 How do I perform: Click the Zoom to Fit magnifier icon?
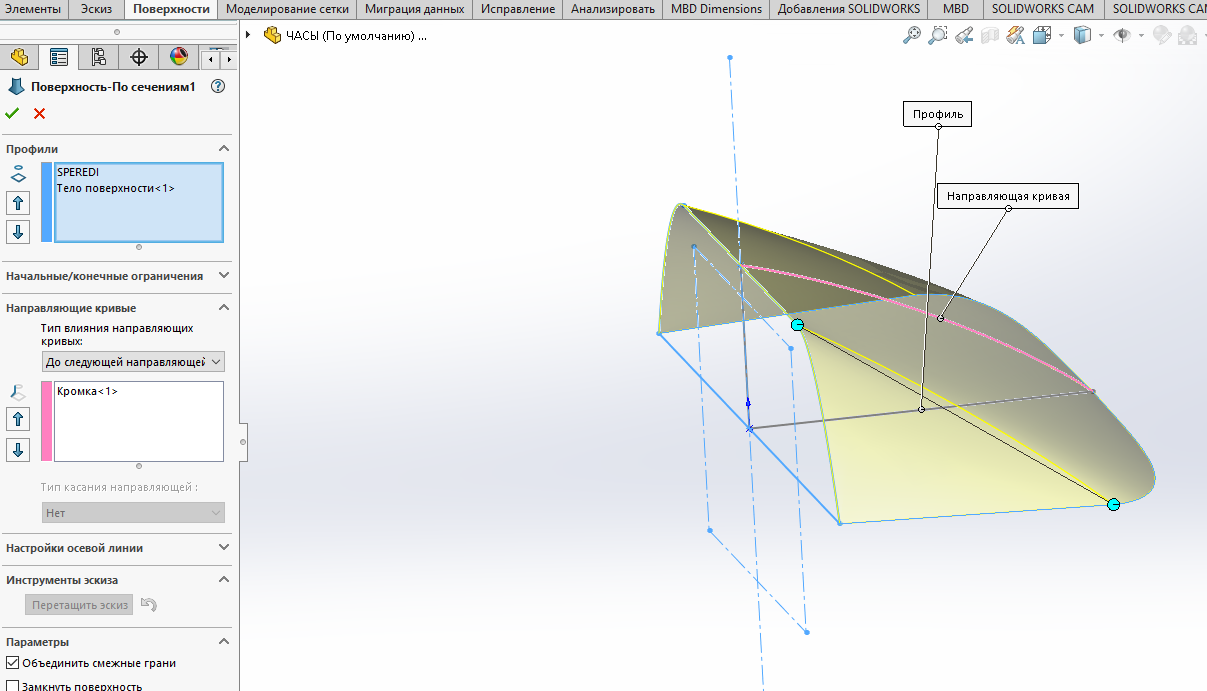pyautogui.click(x=911, y=36)
